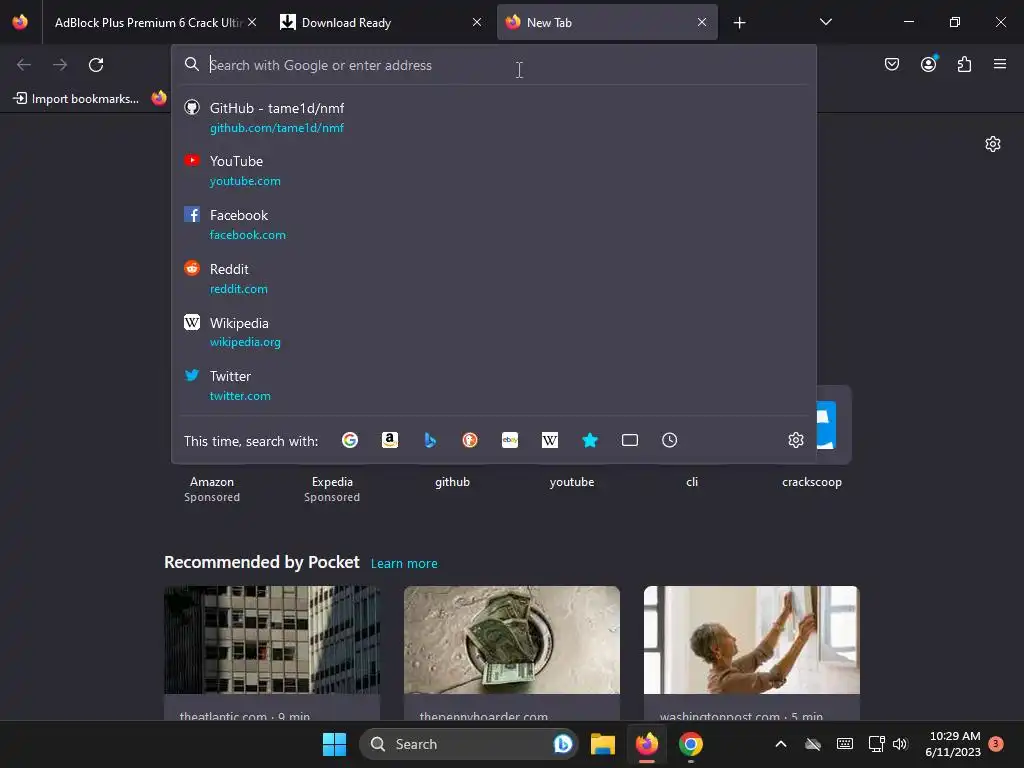Click the forward navigation arrow
The width and height of the screenshot is (1024, 768).
60,65
